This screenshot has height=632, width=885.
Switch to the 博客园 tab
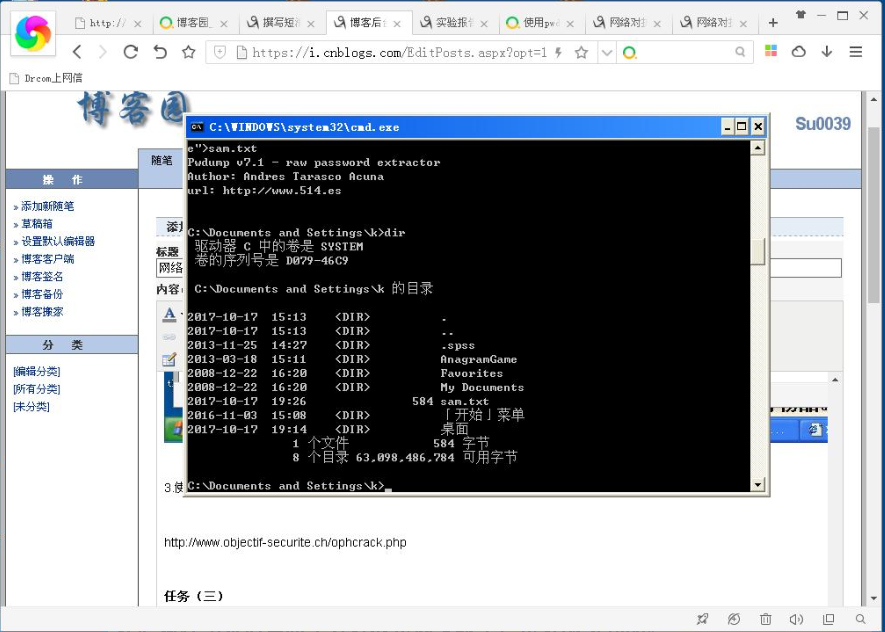coord(195,23)
